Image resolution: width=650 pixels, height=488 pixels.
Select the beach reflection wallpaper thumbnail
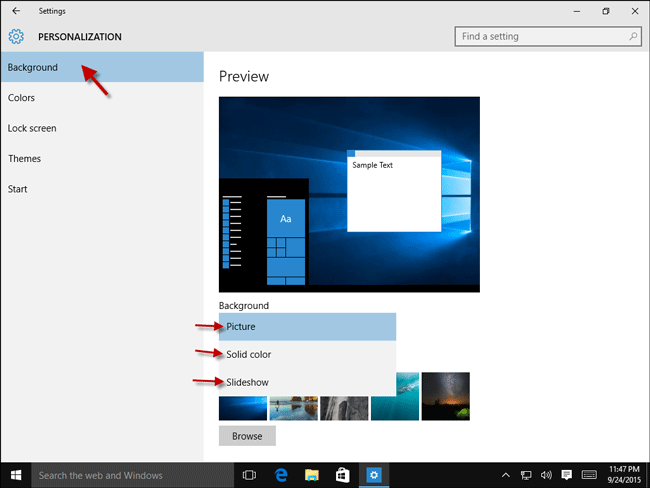[x=293, y=408]
